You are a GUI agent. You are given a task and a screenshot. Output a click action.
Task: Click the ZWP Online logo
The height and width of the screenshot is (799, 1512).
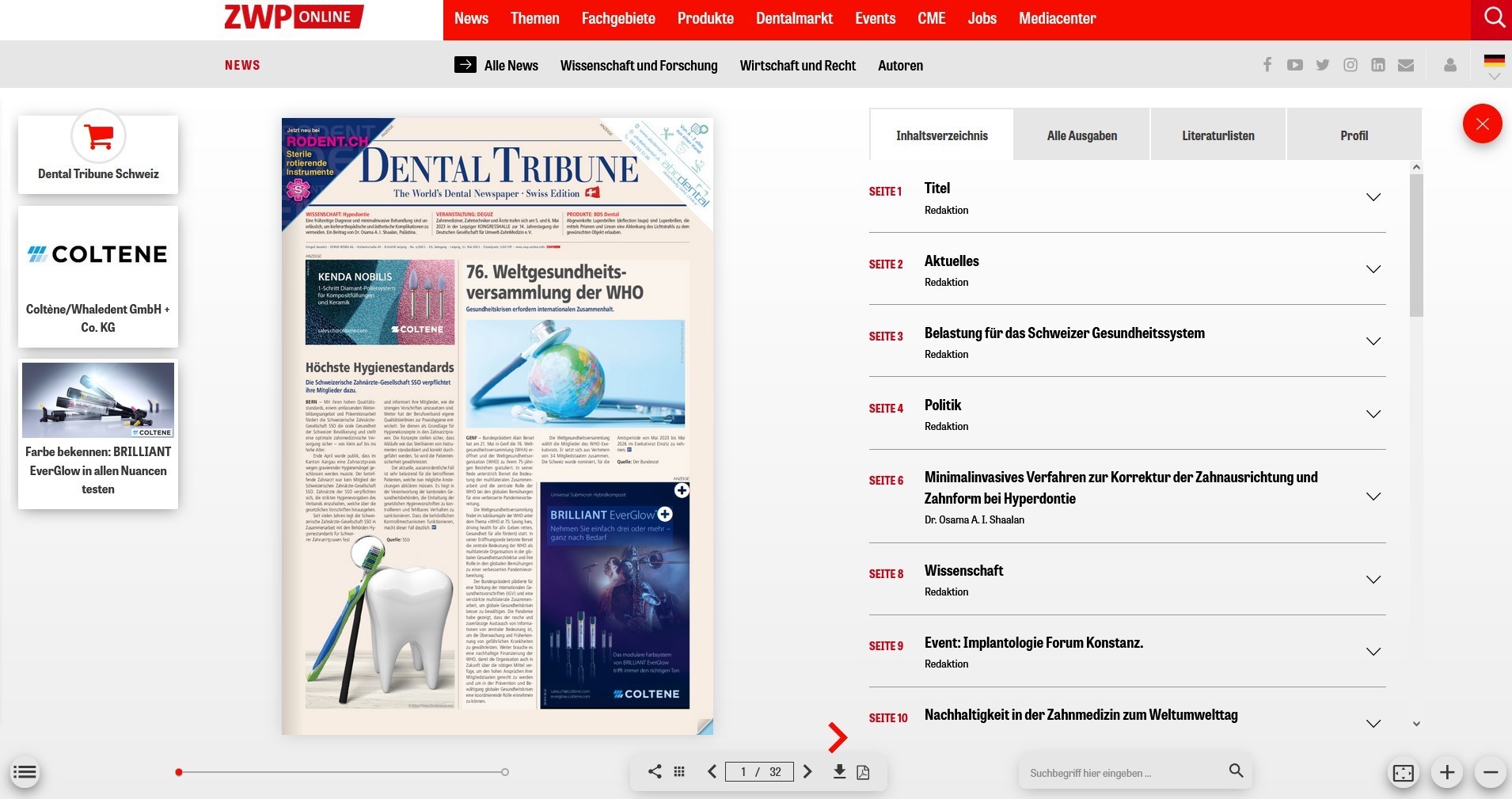tap(294, 17)
